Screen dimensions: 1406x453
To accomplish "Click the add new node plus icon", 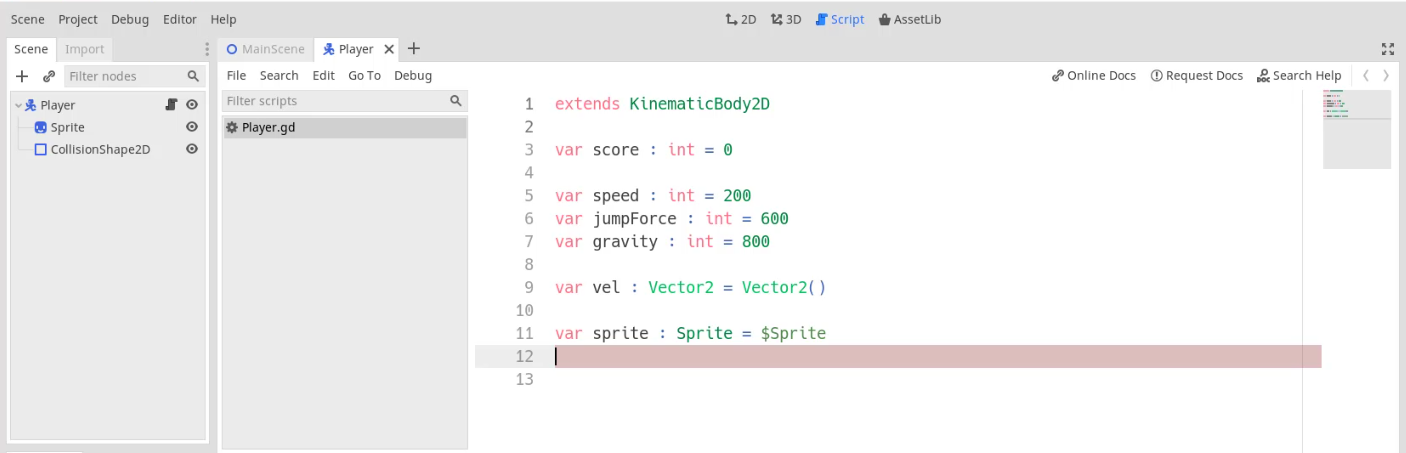I will tap(22, 76).
